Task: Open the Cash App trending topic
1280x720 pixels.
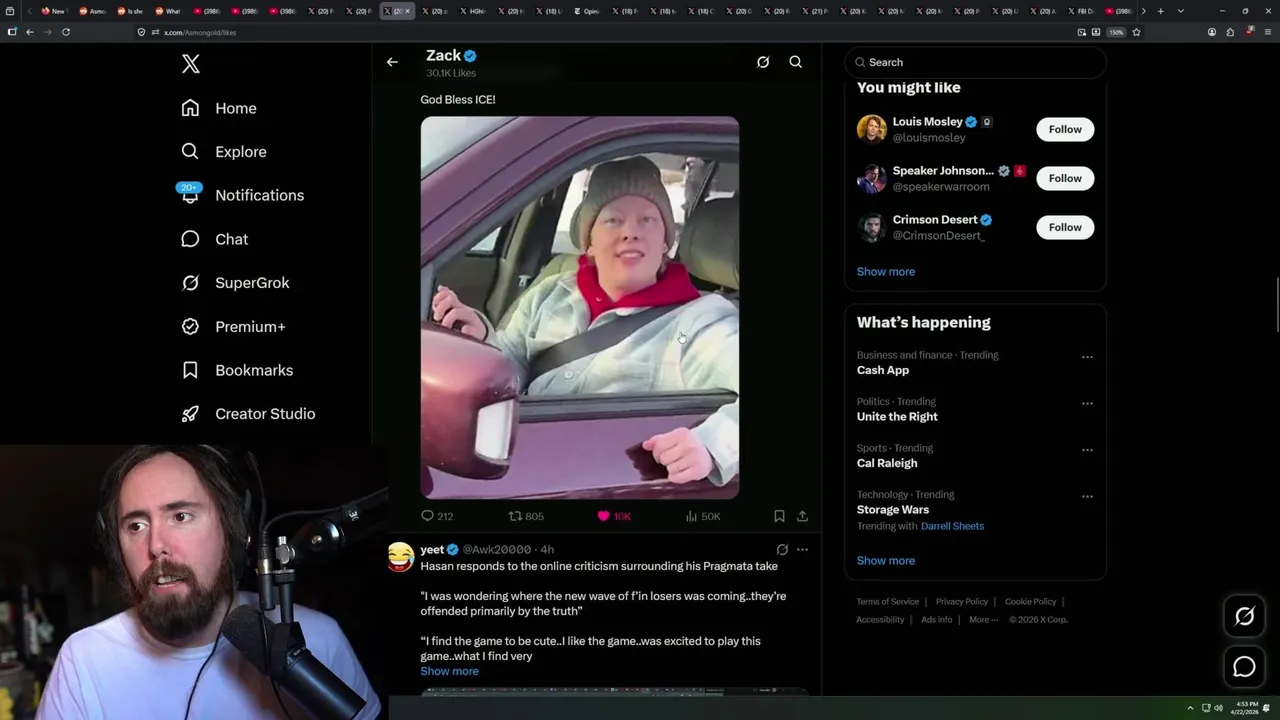Action: (x=883, y=370)
